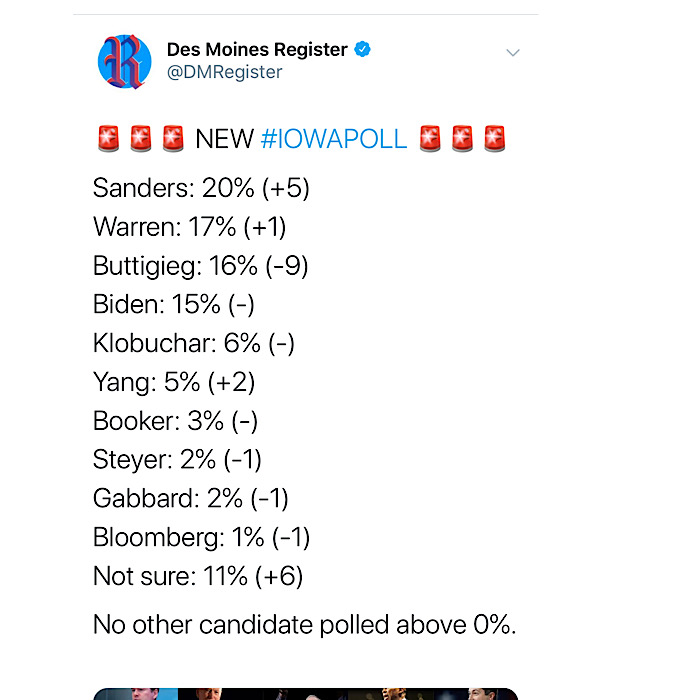Click the first siren emoji starting the headline

(108, 139)
